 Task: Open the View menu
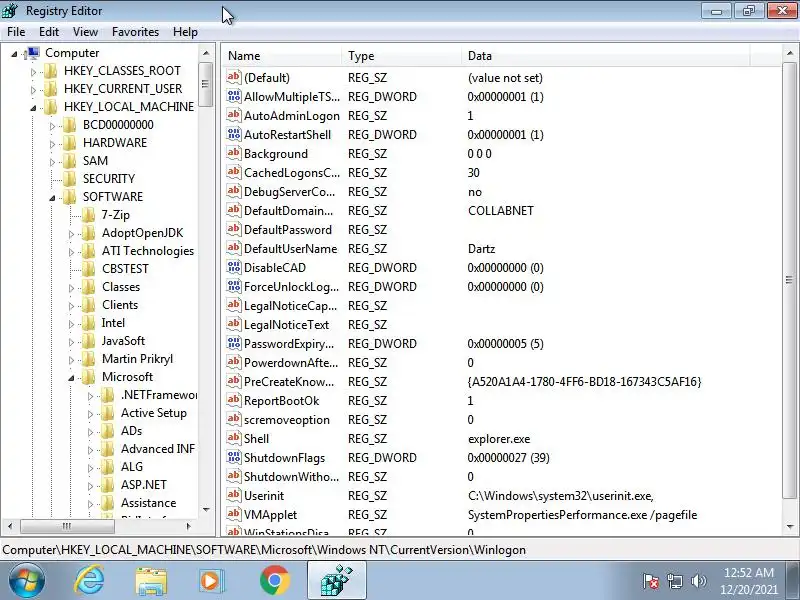[85, 32]
